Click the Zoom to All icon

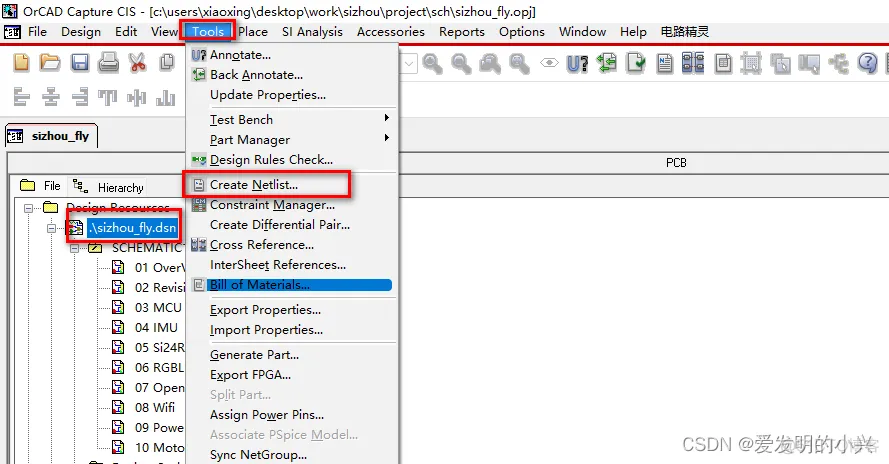[519, 64]
